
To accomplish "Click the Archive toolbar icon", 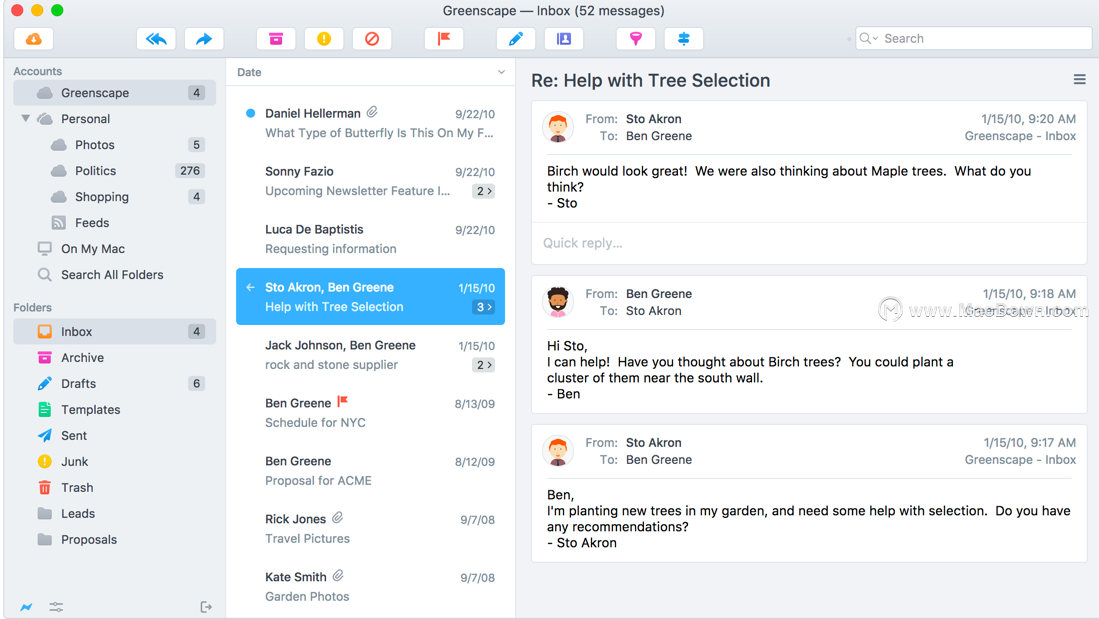I will 276,39.
